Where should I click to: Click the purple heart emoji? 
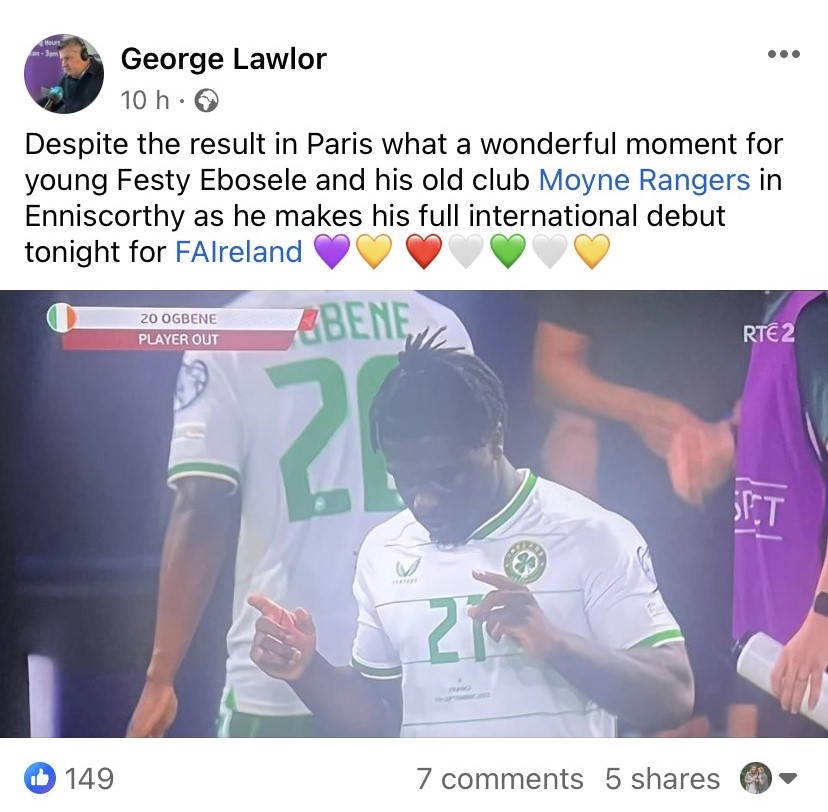pyautogui.click(x=332, y=251)
